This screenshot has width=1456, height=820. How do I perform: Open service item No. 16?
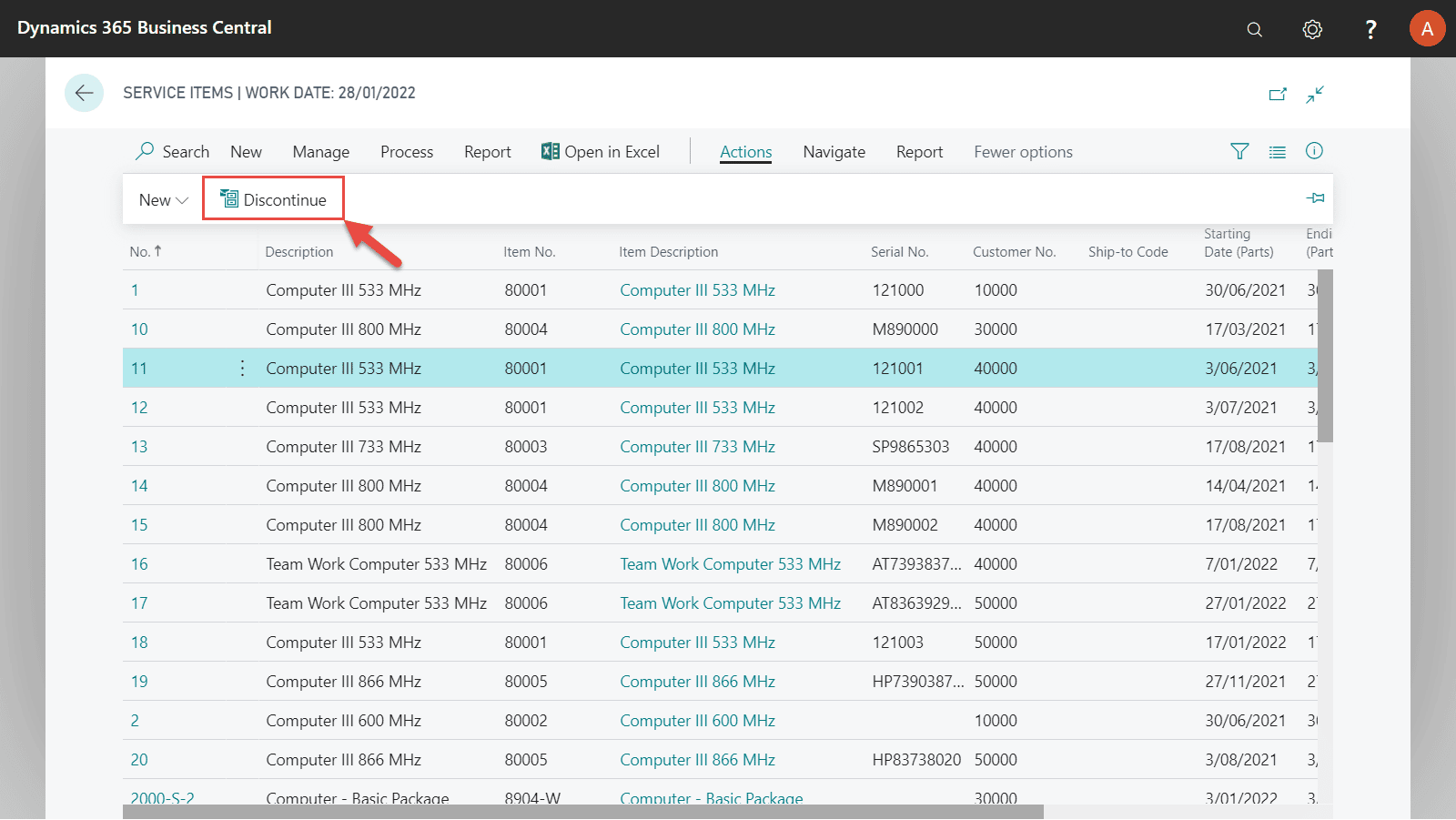tap(139, 564)
